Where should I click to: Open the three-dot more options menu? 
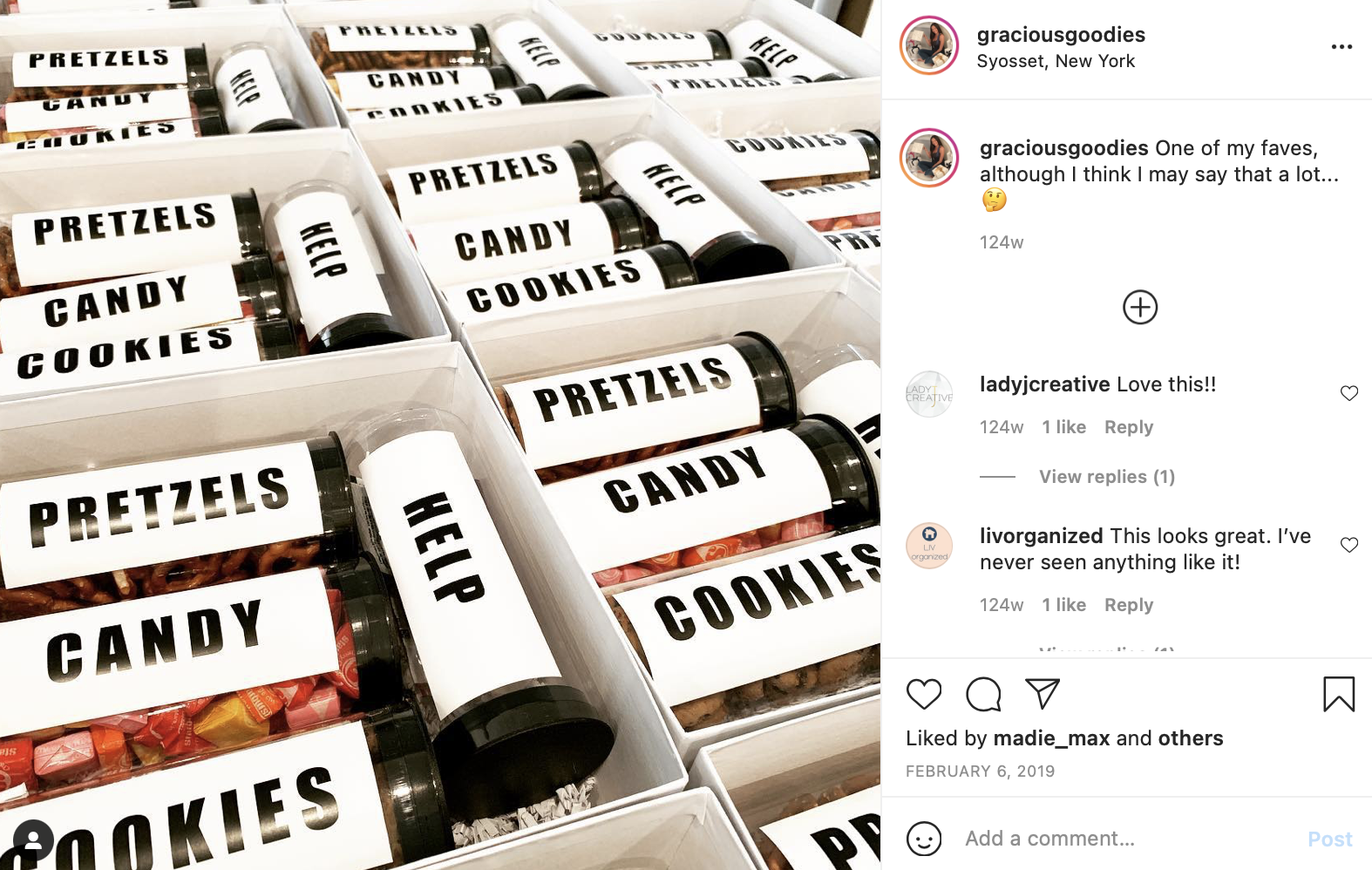point(1341,46)
